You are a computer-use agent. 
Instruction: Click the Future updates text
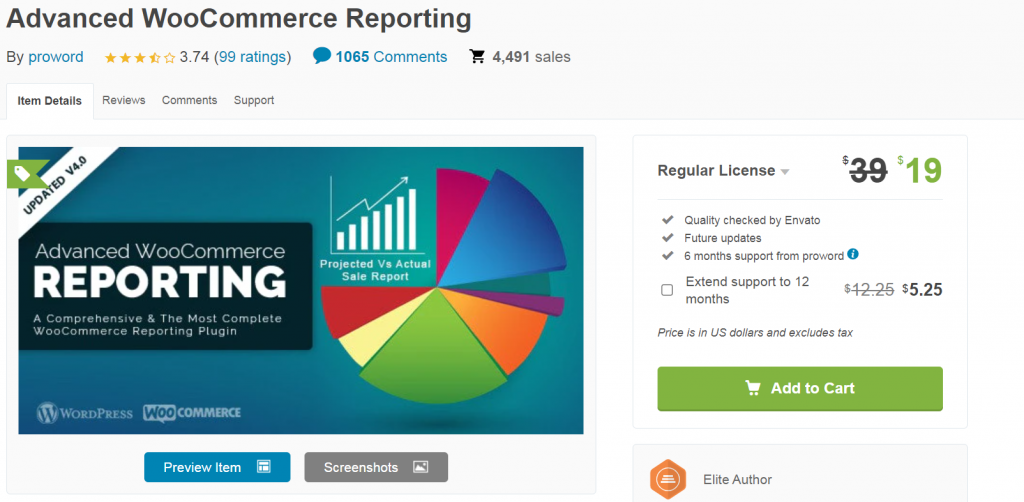tap(723, 238)
